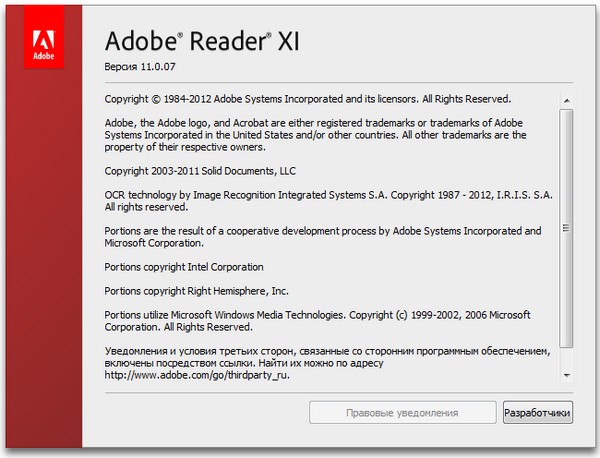Click the Версия 11.0.07 version label
The height and width of the screenshot is (458, 600).
pyautogui.click(x=144, y=66)
